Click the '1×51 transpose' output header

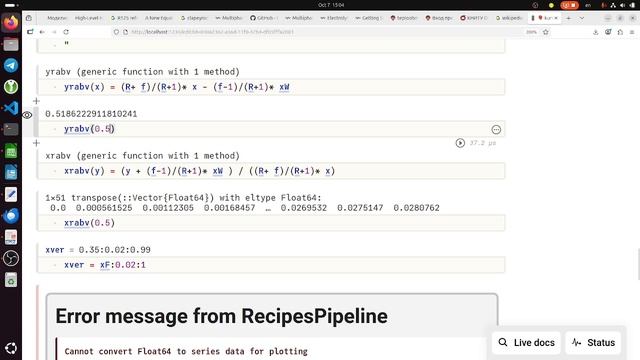point(183,198)
